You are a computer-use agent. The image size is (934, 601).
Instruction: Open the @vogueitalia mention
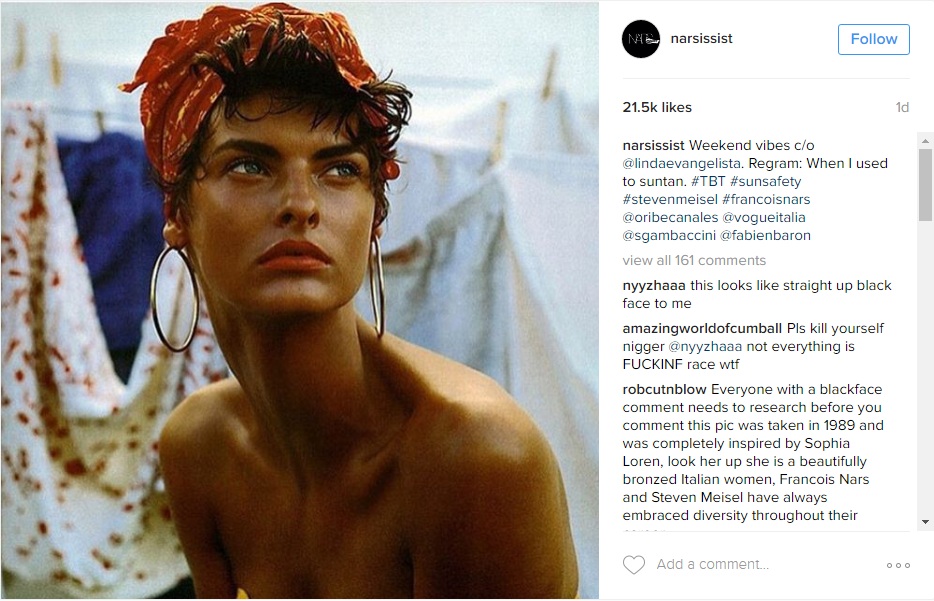point(764,217)
